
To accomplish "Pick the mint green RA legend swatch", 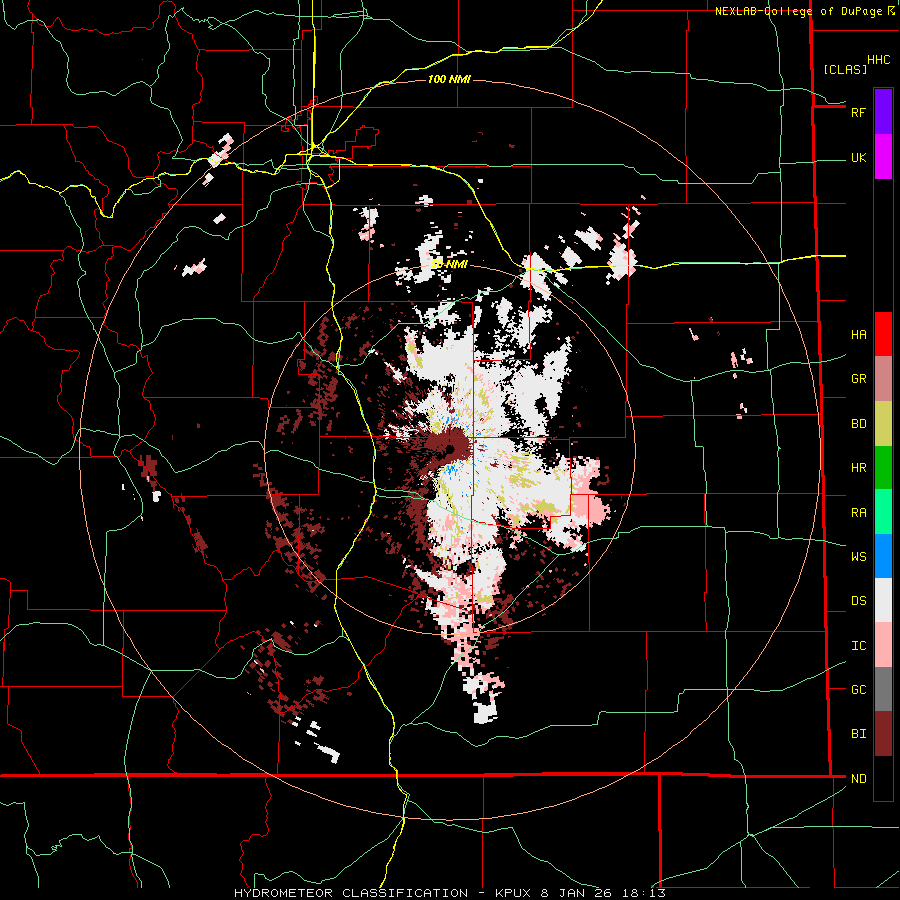I will [x=883, y=512].
